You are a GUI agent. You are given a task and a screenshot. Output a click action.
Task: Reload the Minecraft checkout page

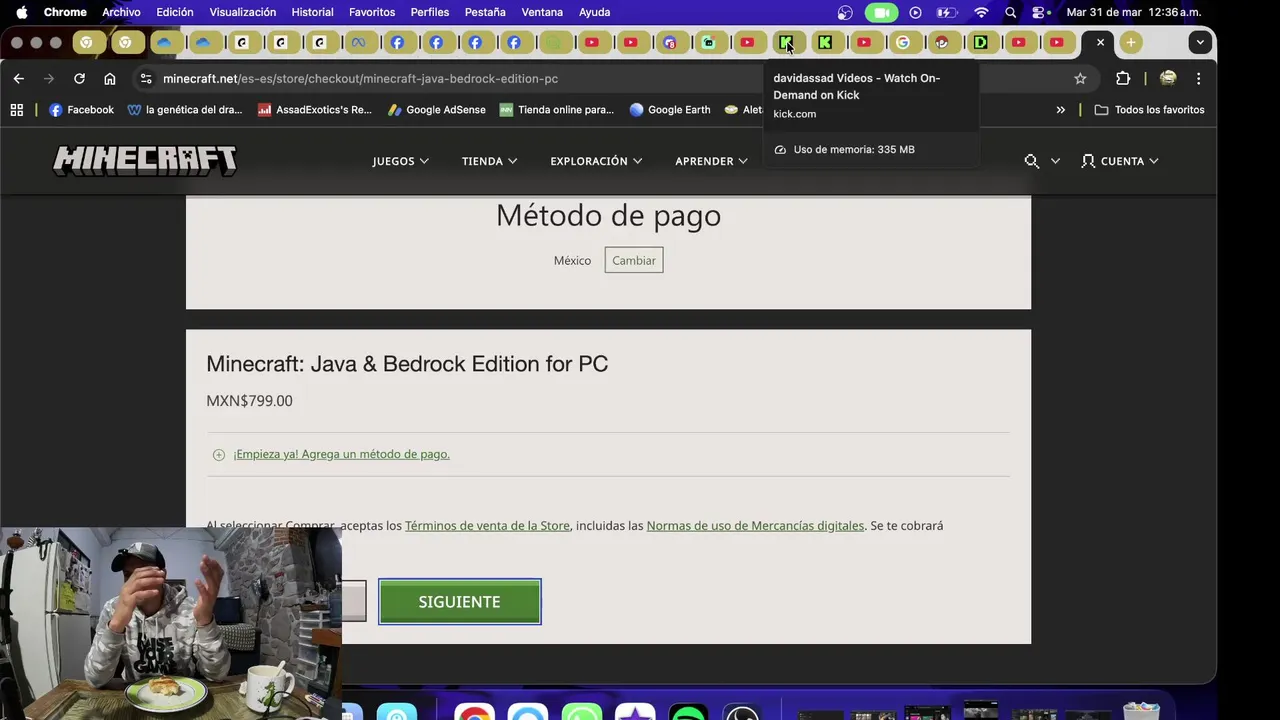[x=79, y=78]
